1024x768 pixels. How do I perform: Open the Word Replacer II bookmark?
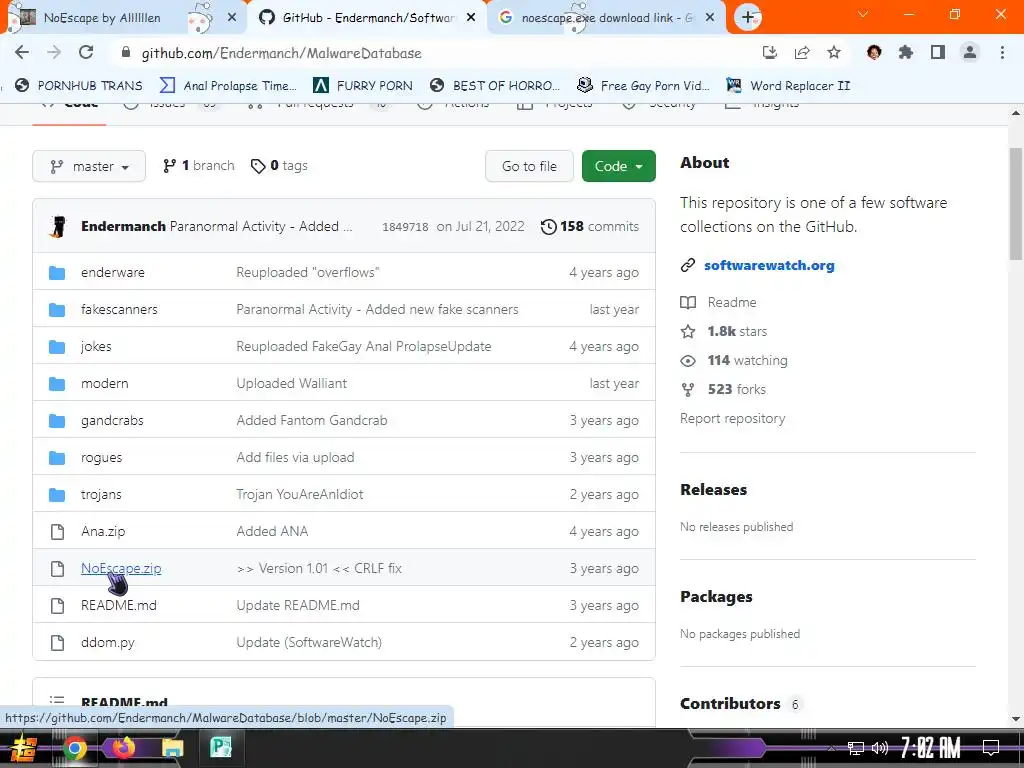pyautogui.click(x=788, y=86)
